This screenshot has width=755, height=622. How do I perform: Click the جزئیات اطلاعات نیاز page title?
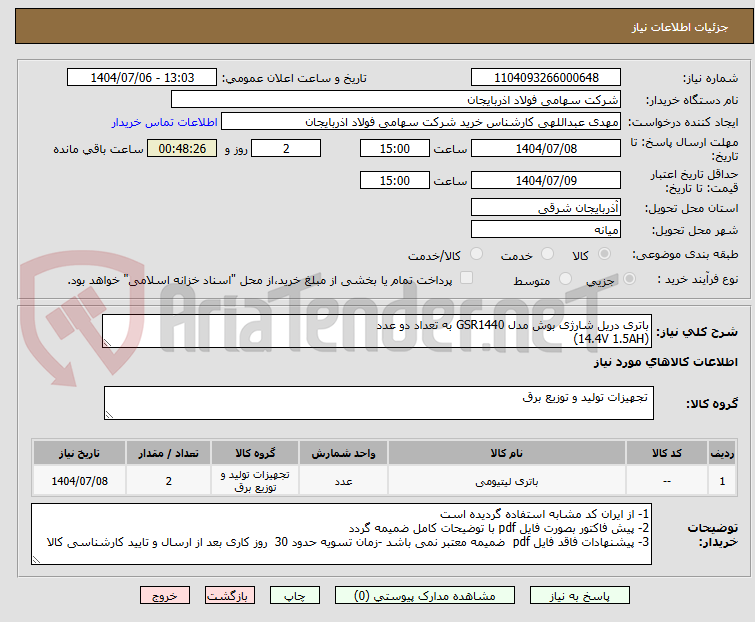(680, 27)
